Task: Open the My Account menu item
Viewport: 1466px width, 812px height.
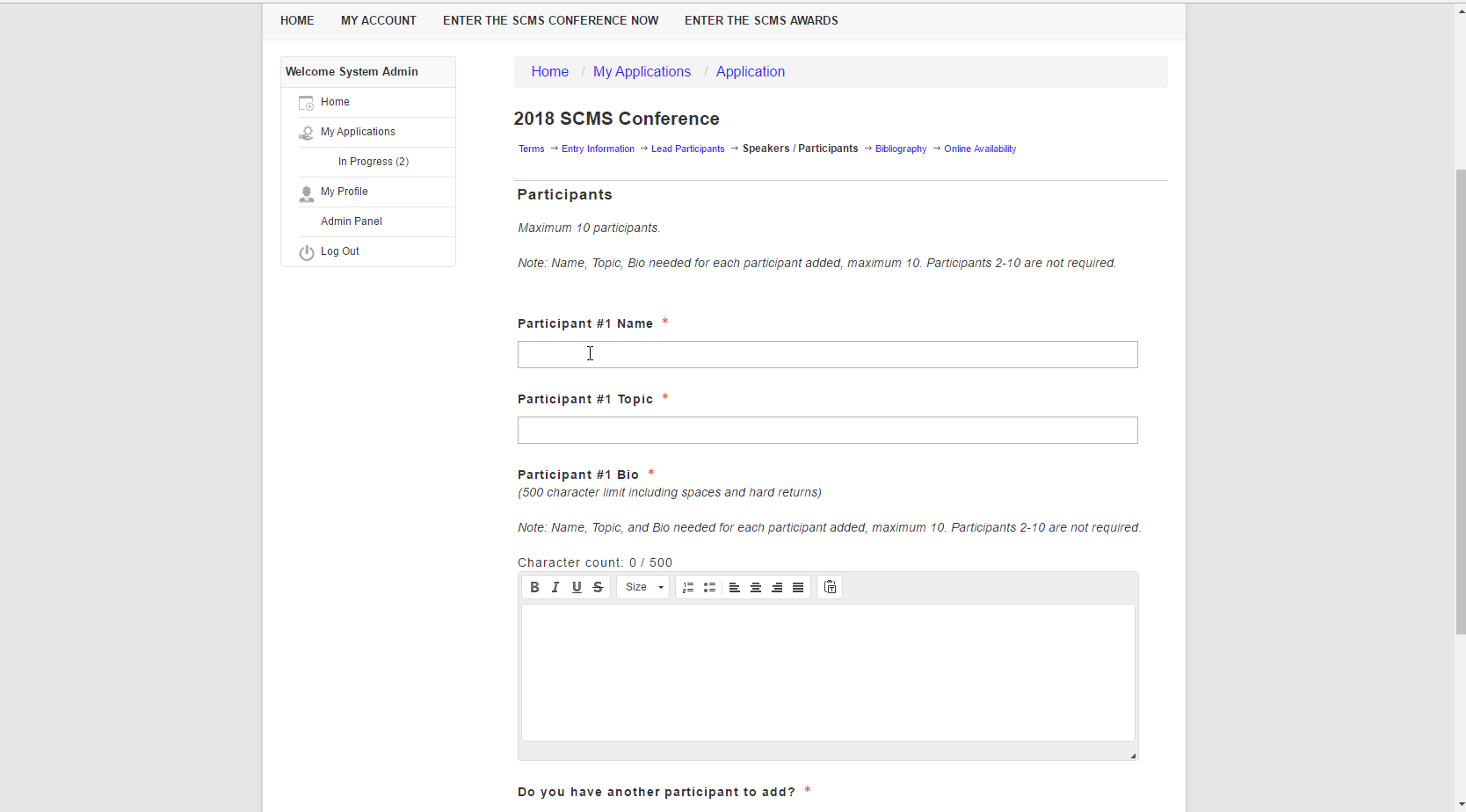Action: (x=378, y=20)
